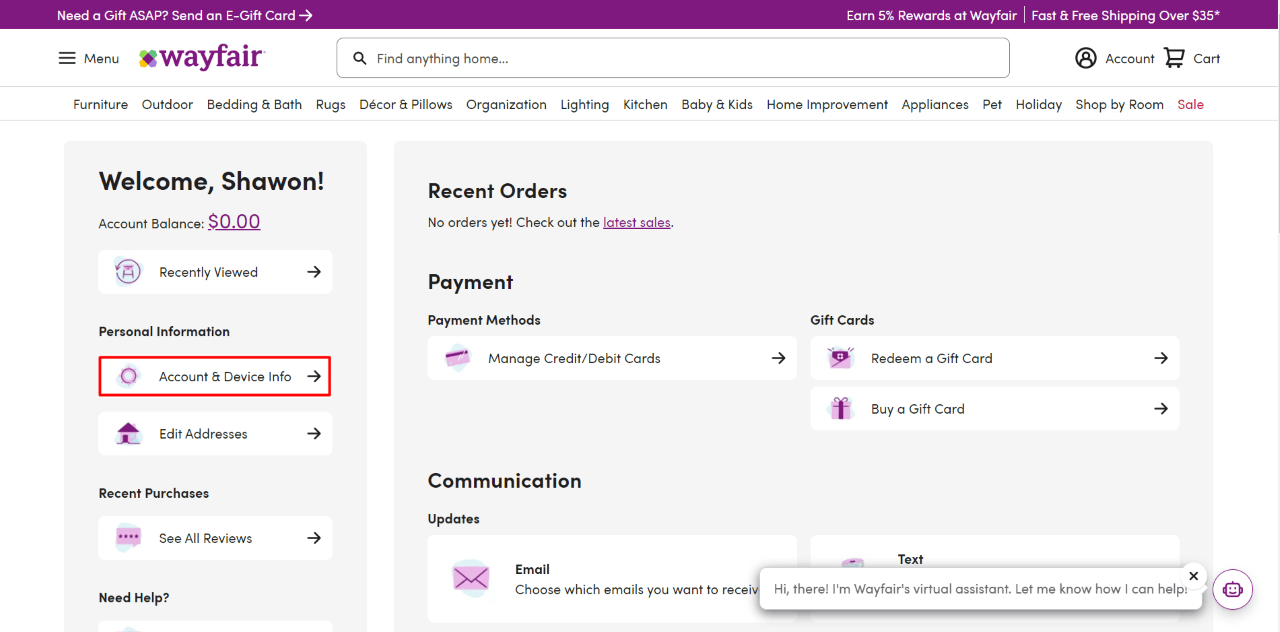Open the Holiday category
This screenshot has height=632, width=1280.
click(1038, 104)
